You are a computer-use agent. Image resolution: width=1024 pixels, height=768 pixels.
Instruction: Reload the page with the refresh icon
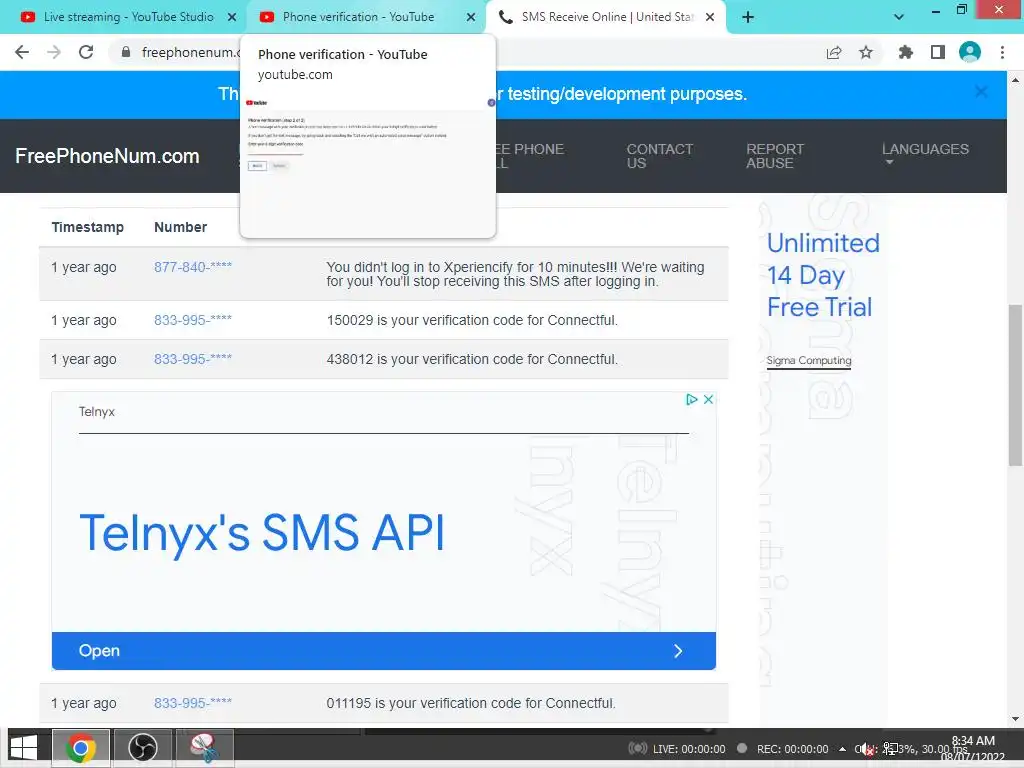(x=86, y=52)
